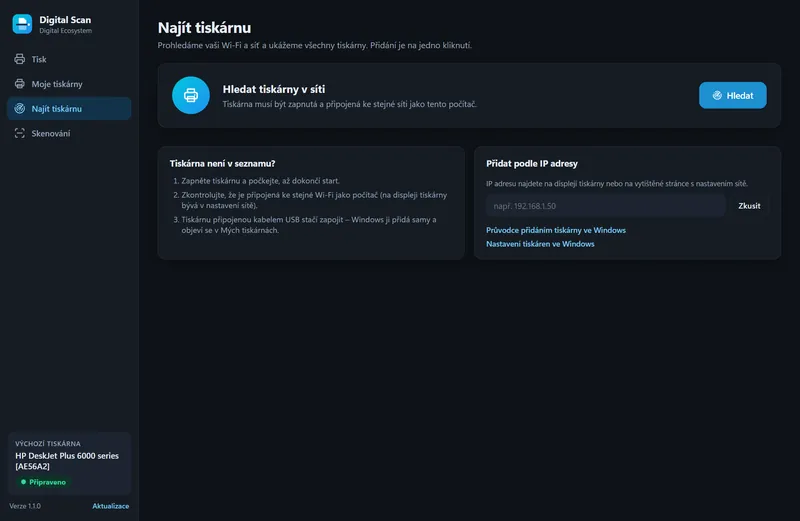Go to Moje tiskárny section

pyautogui.click(x=69, y=84)
